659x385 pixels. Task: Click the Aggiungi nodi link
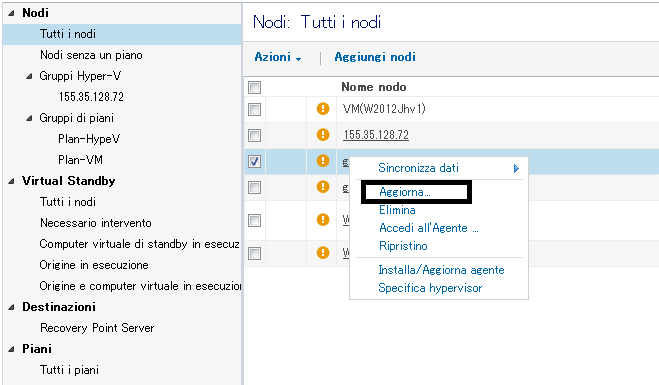coord(375,57)
